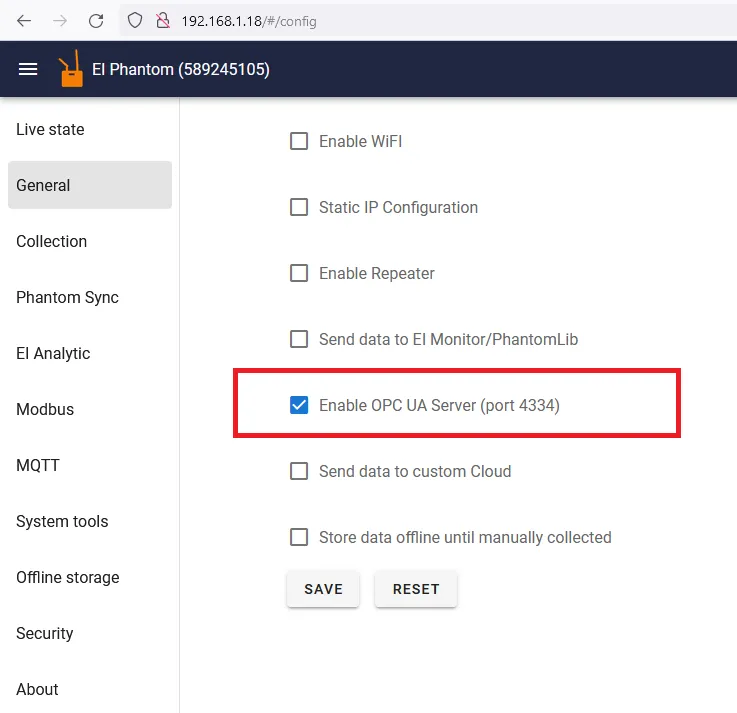Check Store data offline until manually collected
Screen dimensions: 737x713
[299, 537]
